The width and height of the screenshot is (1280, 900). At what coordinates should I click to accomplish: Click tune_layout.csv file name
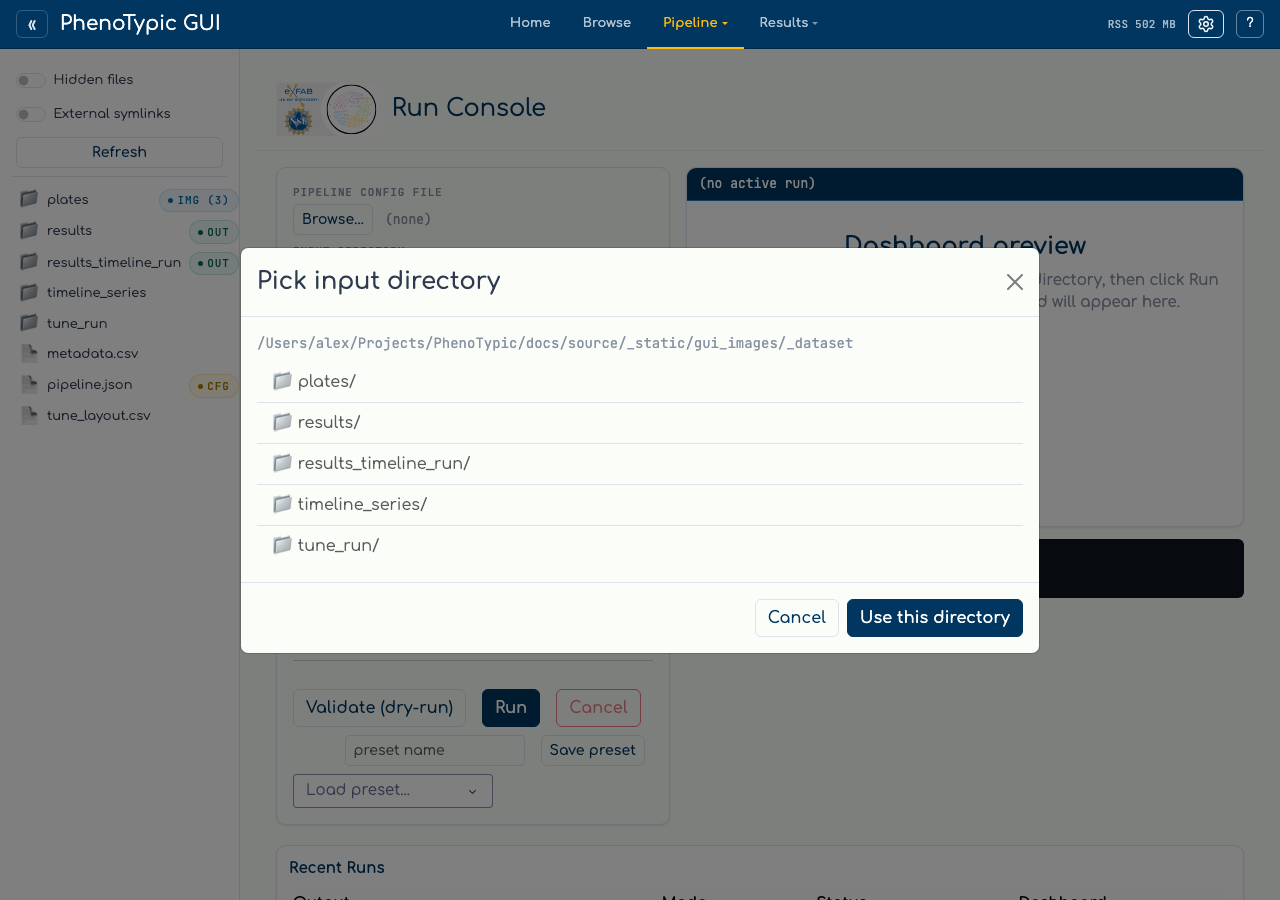[x=98, y=416]
